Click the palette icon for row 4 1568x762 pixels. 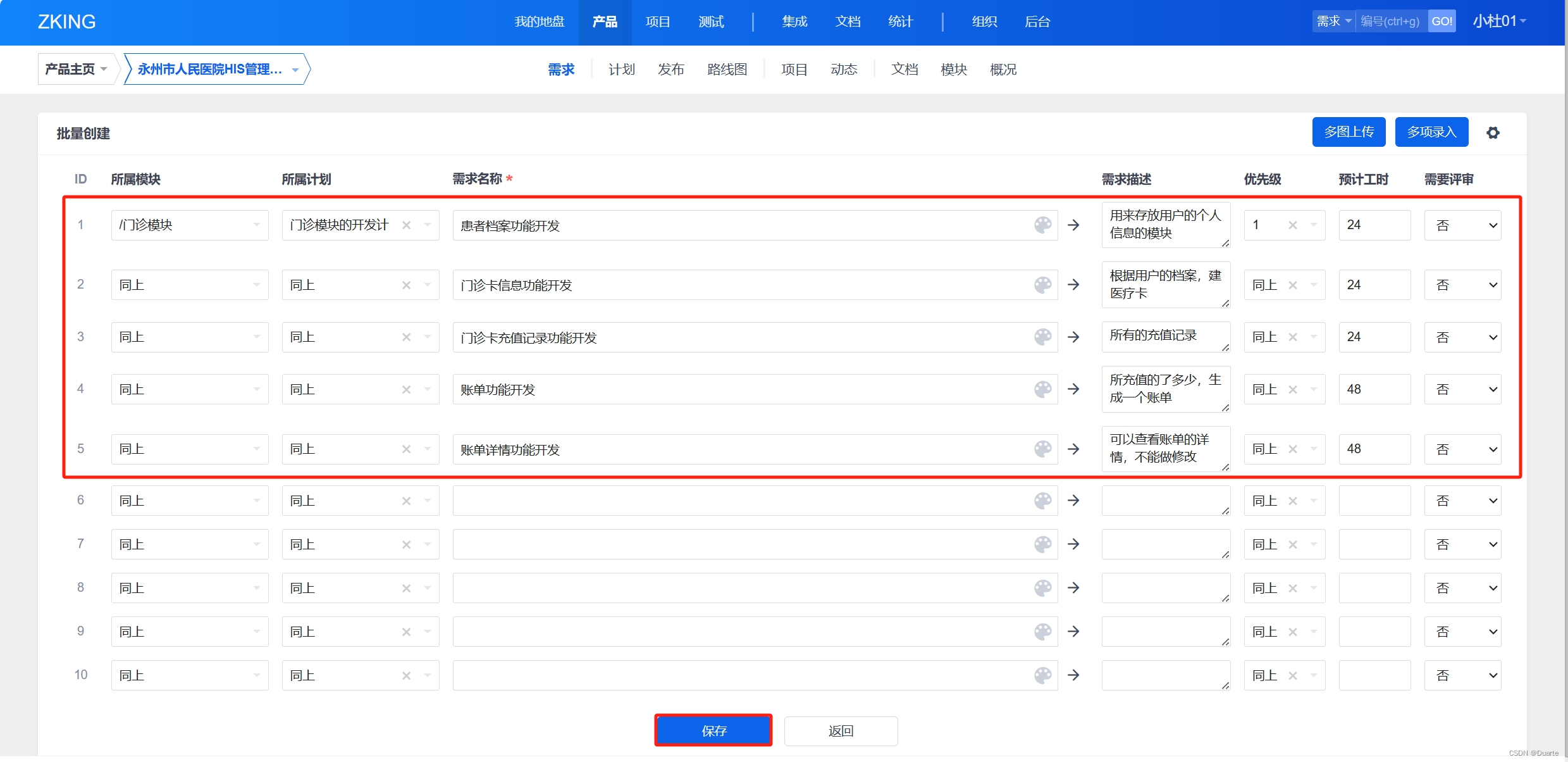point(1042,389)
